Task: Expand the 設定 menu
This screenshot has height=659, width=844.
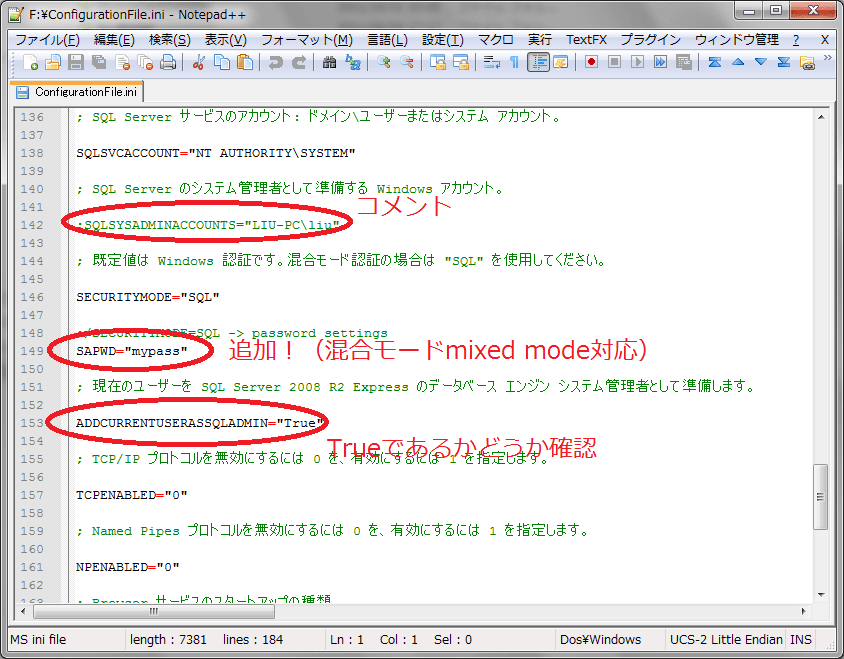Action: tap(441, 39)
